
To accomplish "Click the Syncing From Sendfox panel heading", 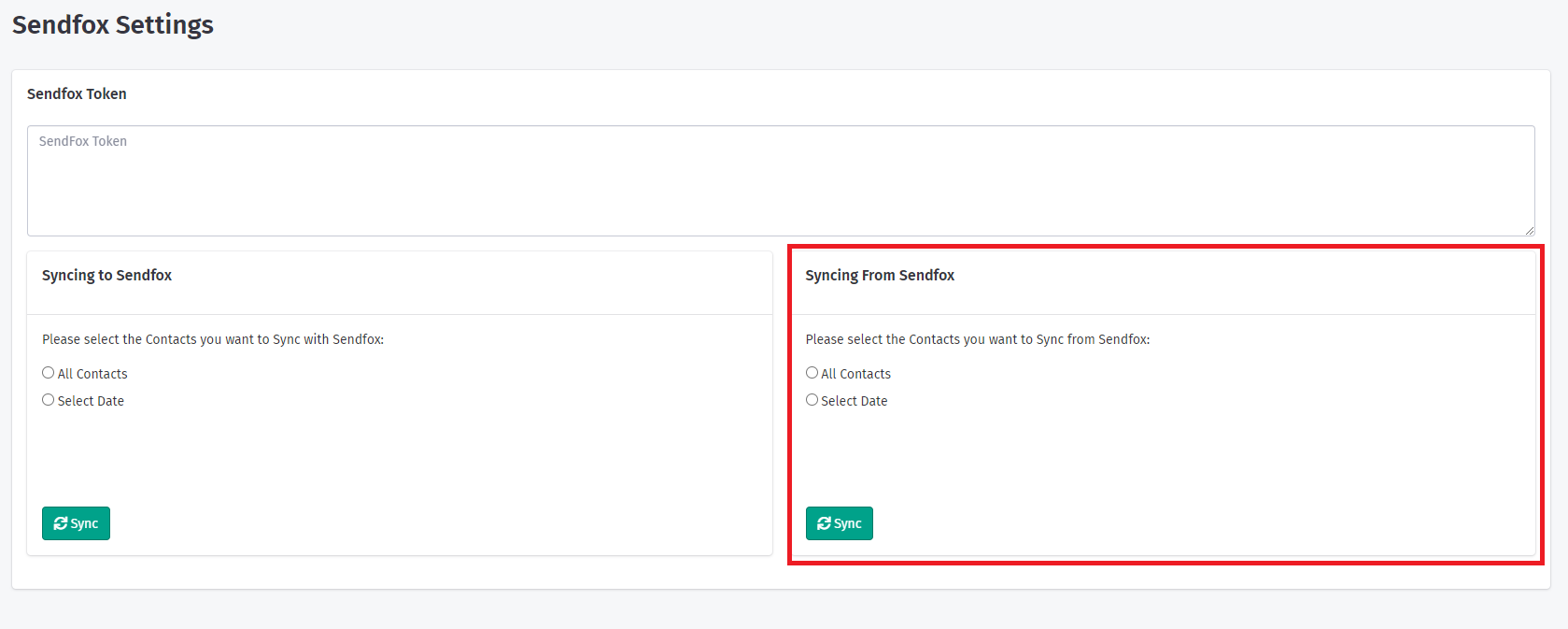I will pos(880,275).
